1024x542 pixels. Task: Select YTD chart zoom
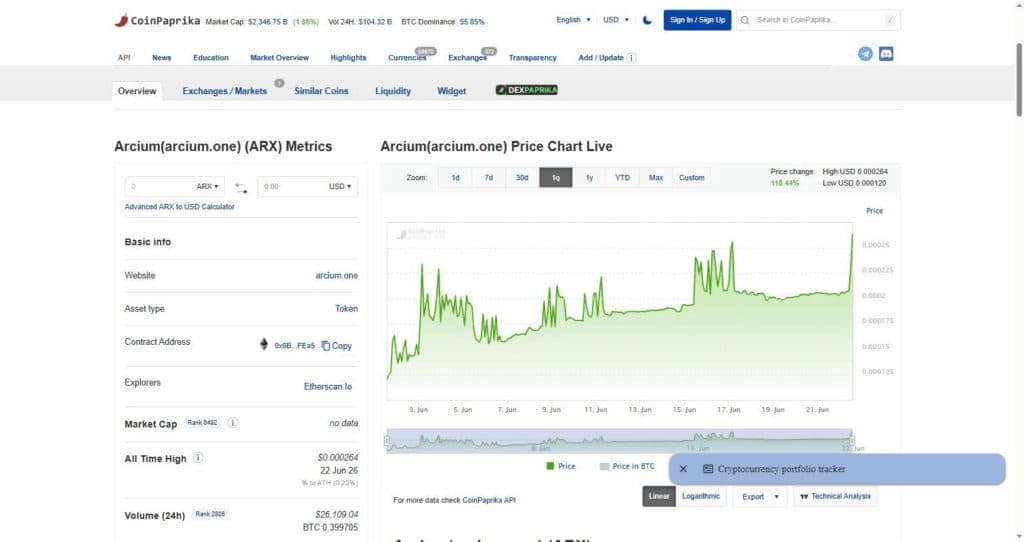click(x=623, y=178)
